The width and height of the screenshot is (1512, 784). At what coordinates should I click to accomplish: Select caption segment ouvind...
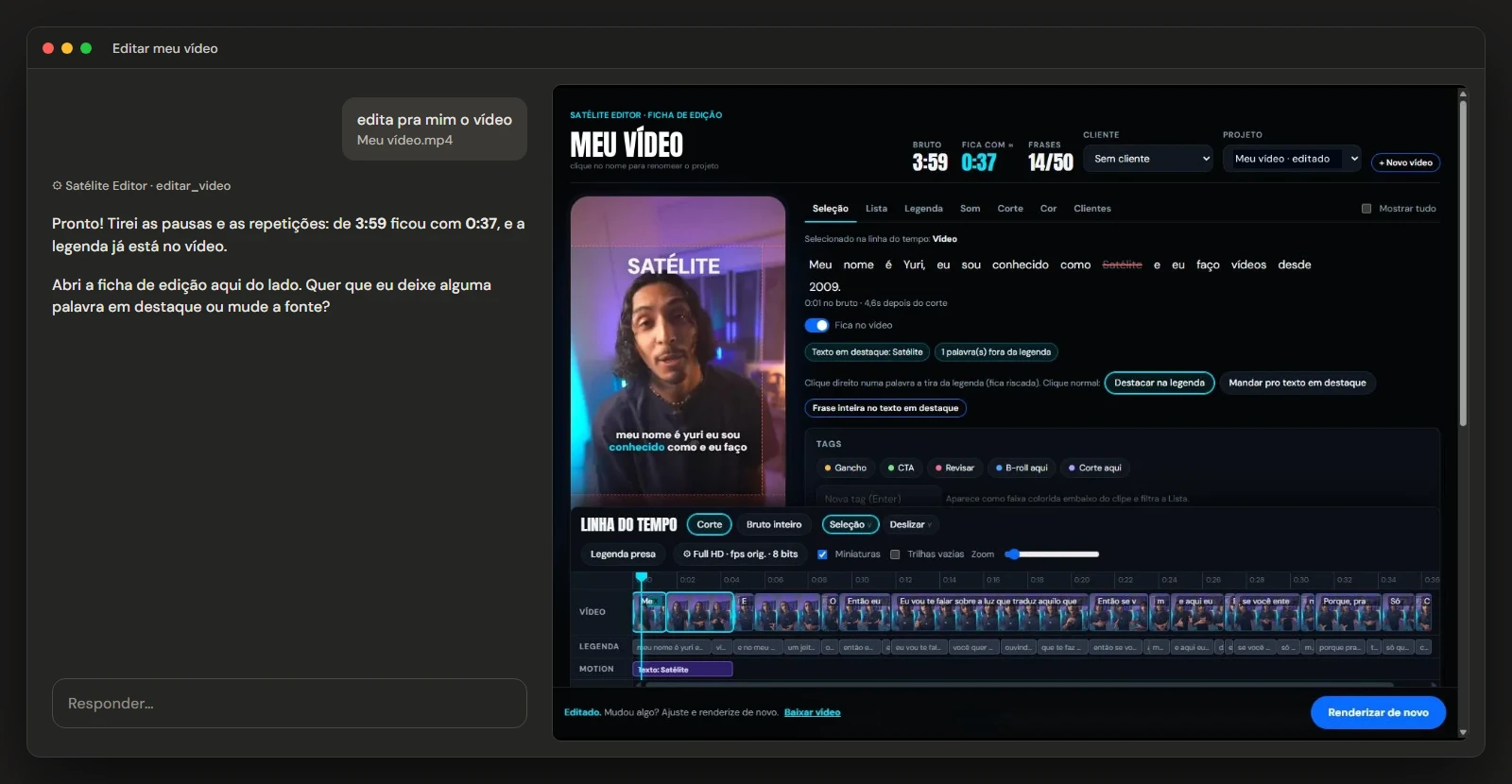1018,647
